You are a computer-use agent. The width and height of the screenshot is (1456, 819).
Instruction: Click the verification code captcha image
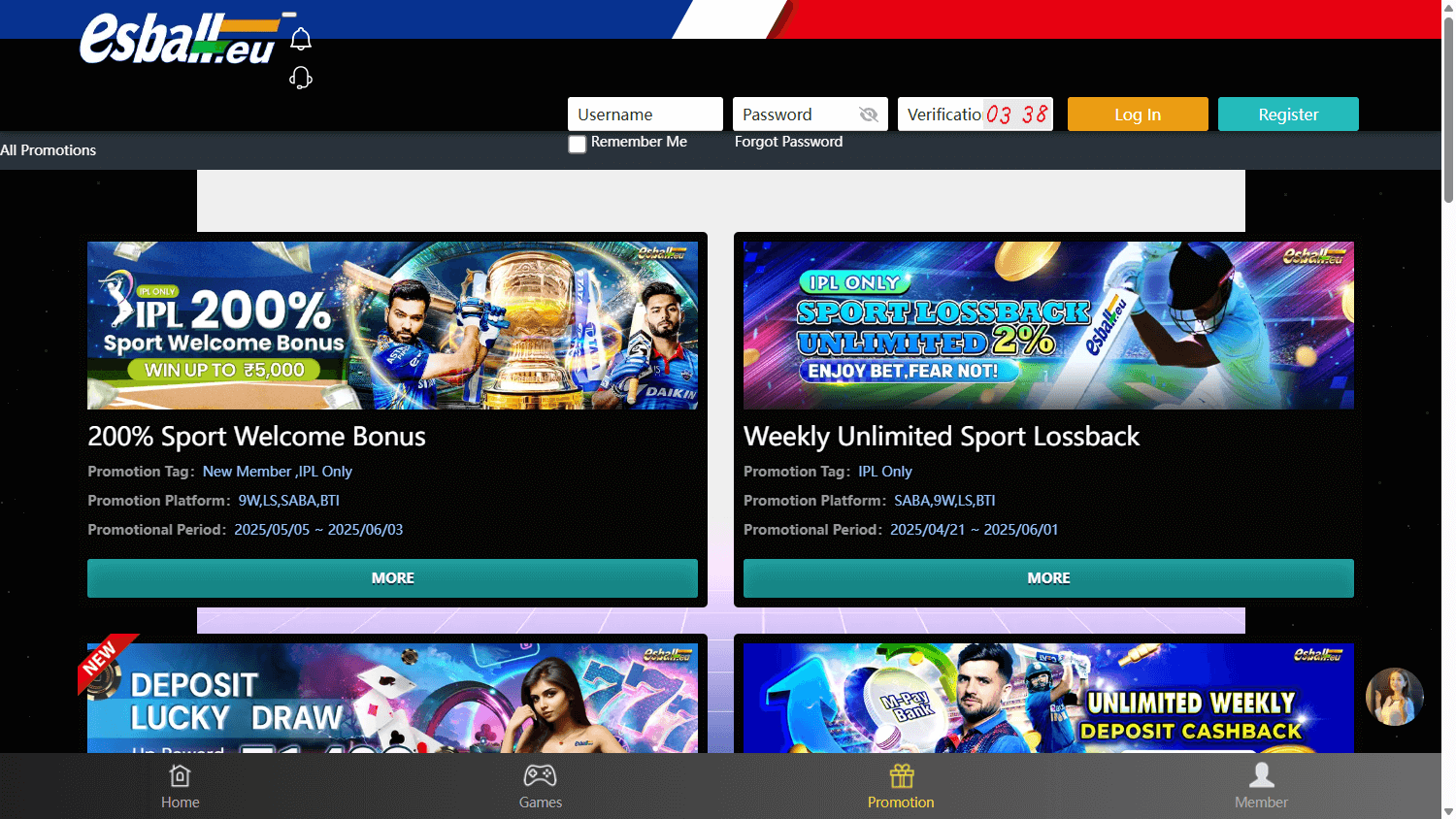coord(1017,114)
